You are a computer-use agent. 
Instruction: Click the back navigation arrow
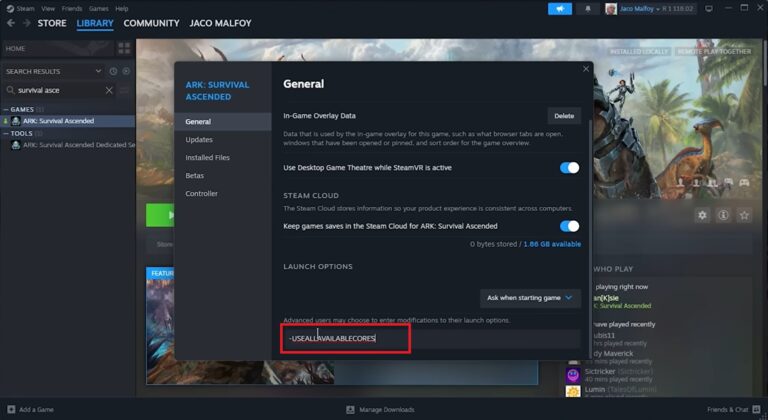click(11, 23)
